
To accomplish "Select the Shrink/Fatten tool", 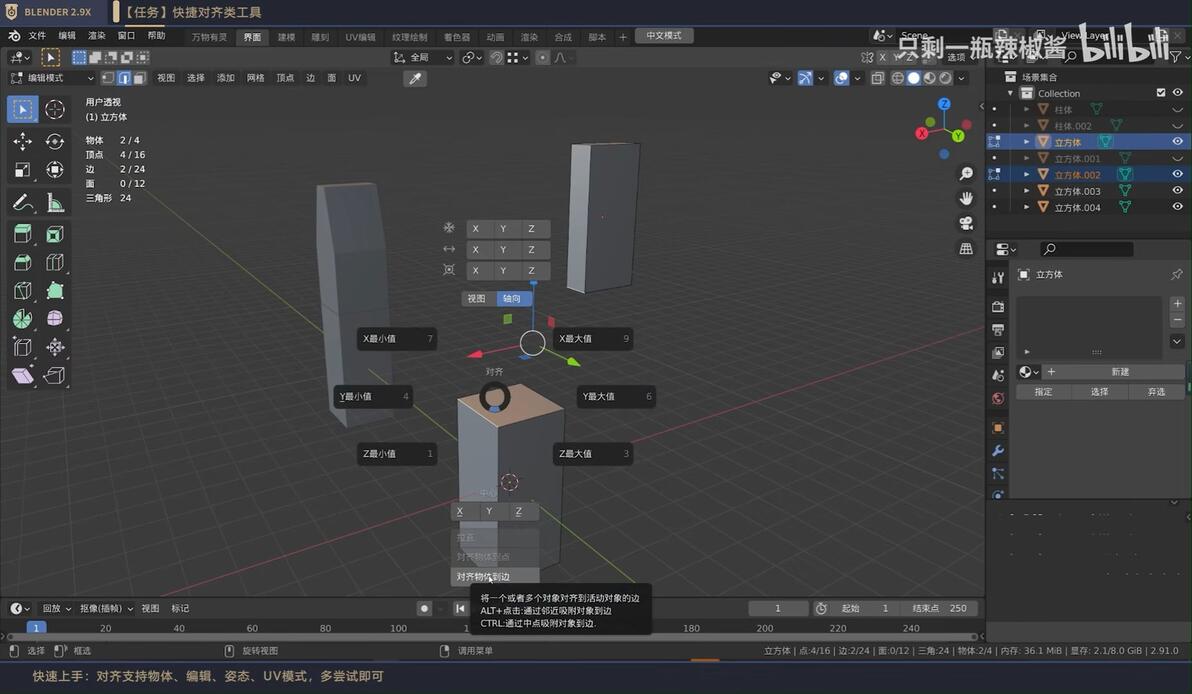I will (55, 347).
